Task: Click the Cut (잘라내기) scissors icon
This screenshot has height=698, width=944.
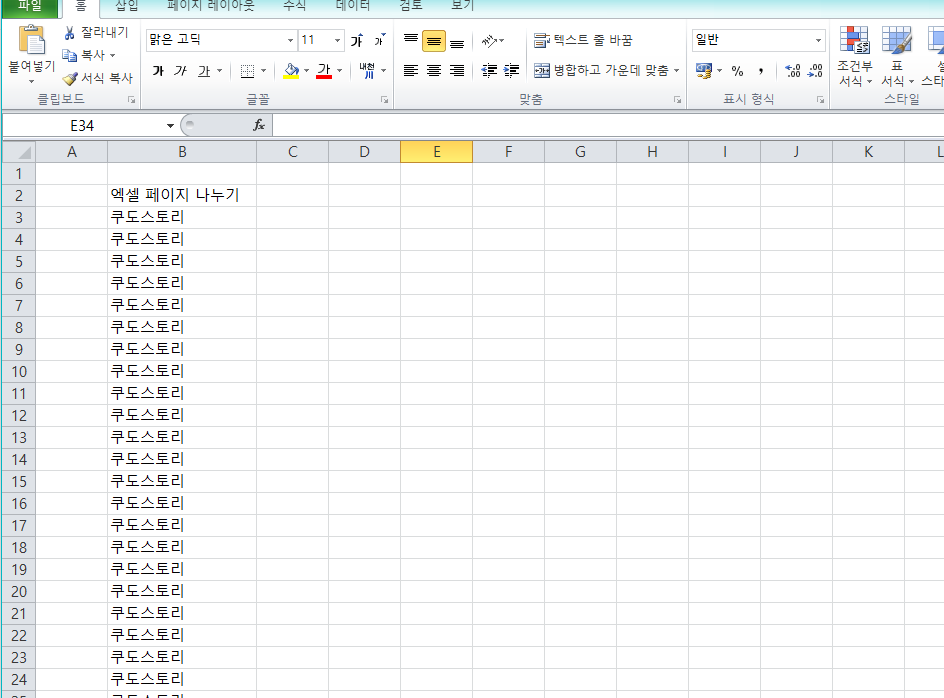Action: pyautogui.click(x=70, y=33)
